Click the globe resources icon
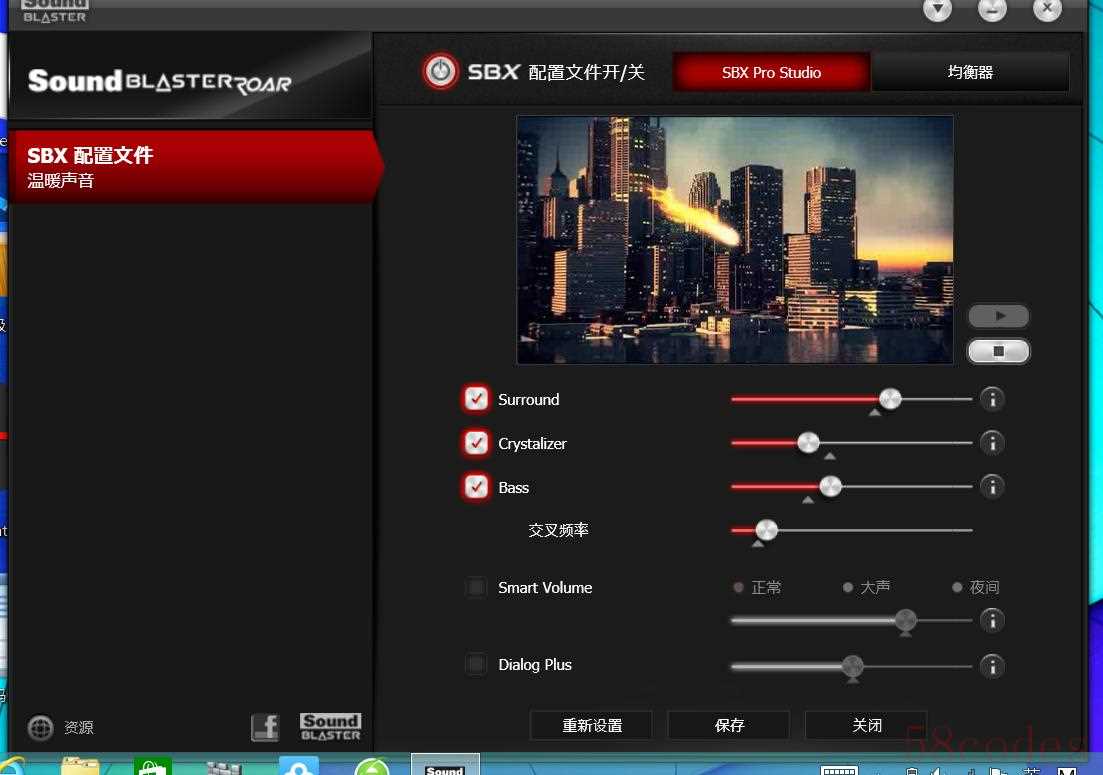 pyautogui.click(x=40, y=727)
